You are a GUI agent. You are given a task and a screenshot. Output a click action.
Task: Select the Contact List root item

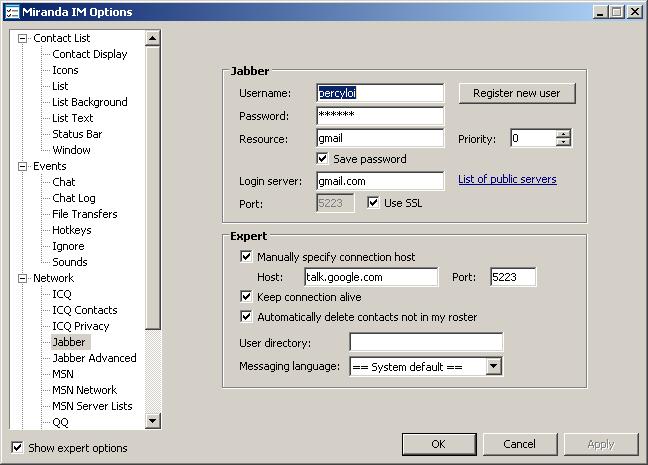(x=62, y=38)
